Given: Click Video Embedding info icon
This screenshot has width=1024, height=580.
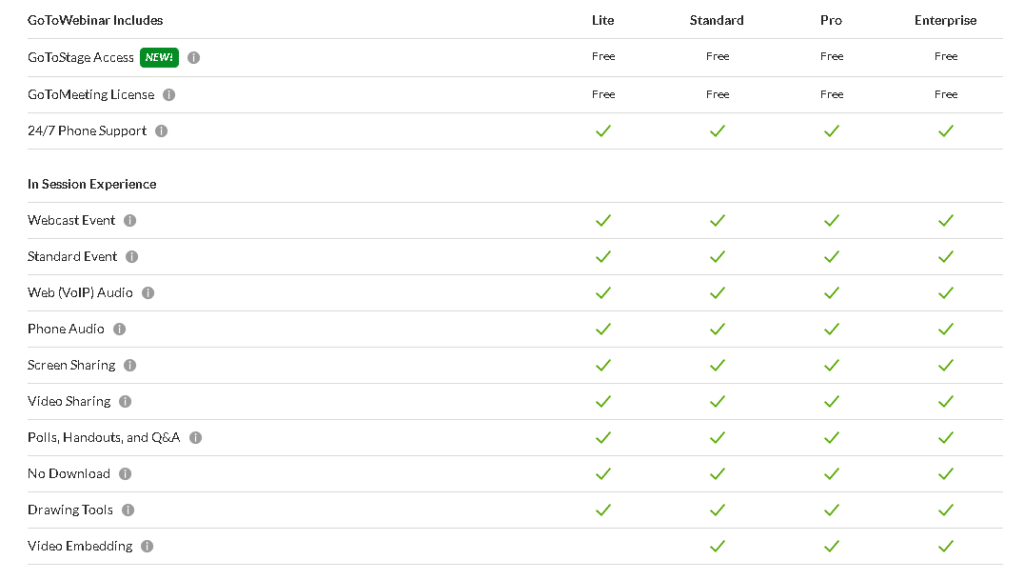Looking at the screenshot, I should [x=148, y=546].
